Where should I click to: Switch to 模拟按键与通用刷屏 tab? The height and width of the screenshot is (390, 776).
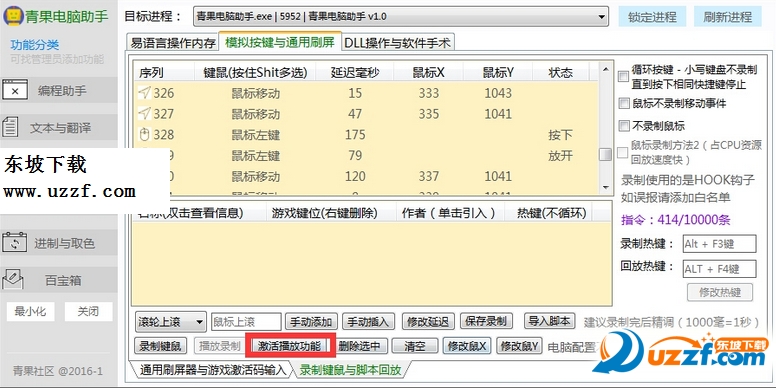point(280,42)
